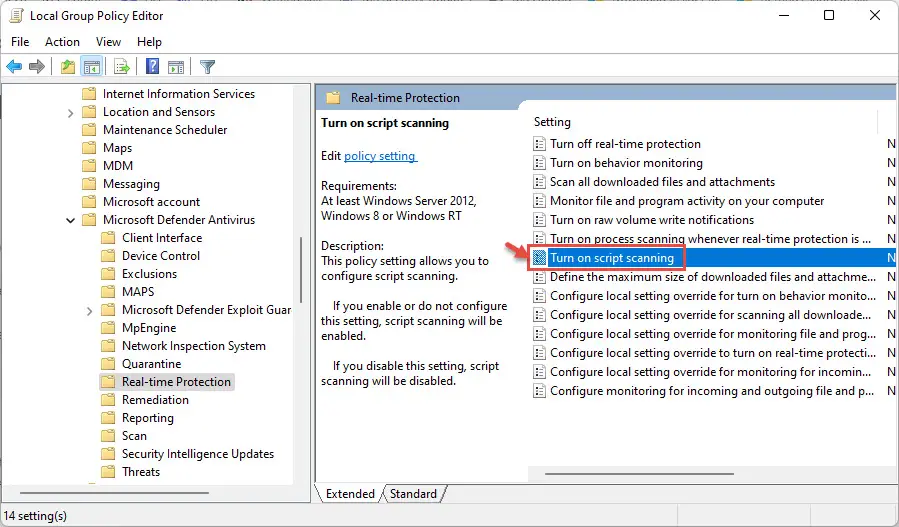Screen dimensions: 899x527
Task: Select the MpEngine tree item
Action: coord(149,328)
